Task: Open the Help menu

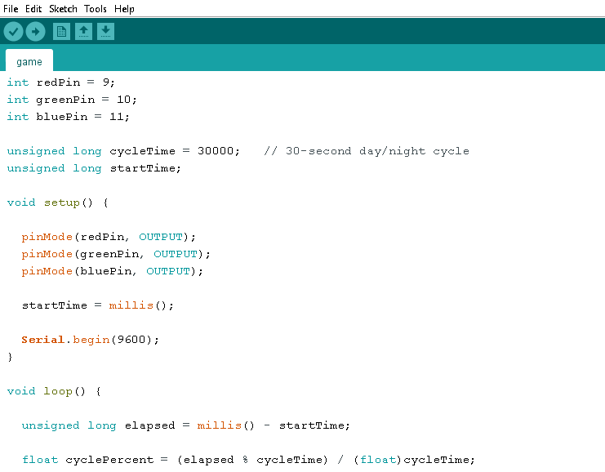Action: coord(124,8)
